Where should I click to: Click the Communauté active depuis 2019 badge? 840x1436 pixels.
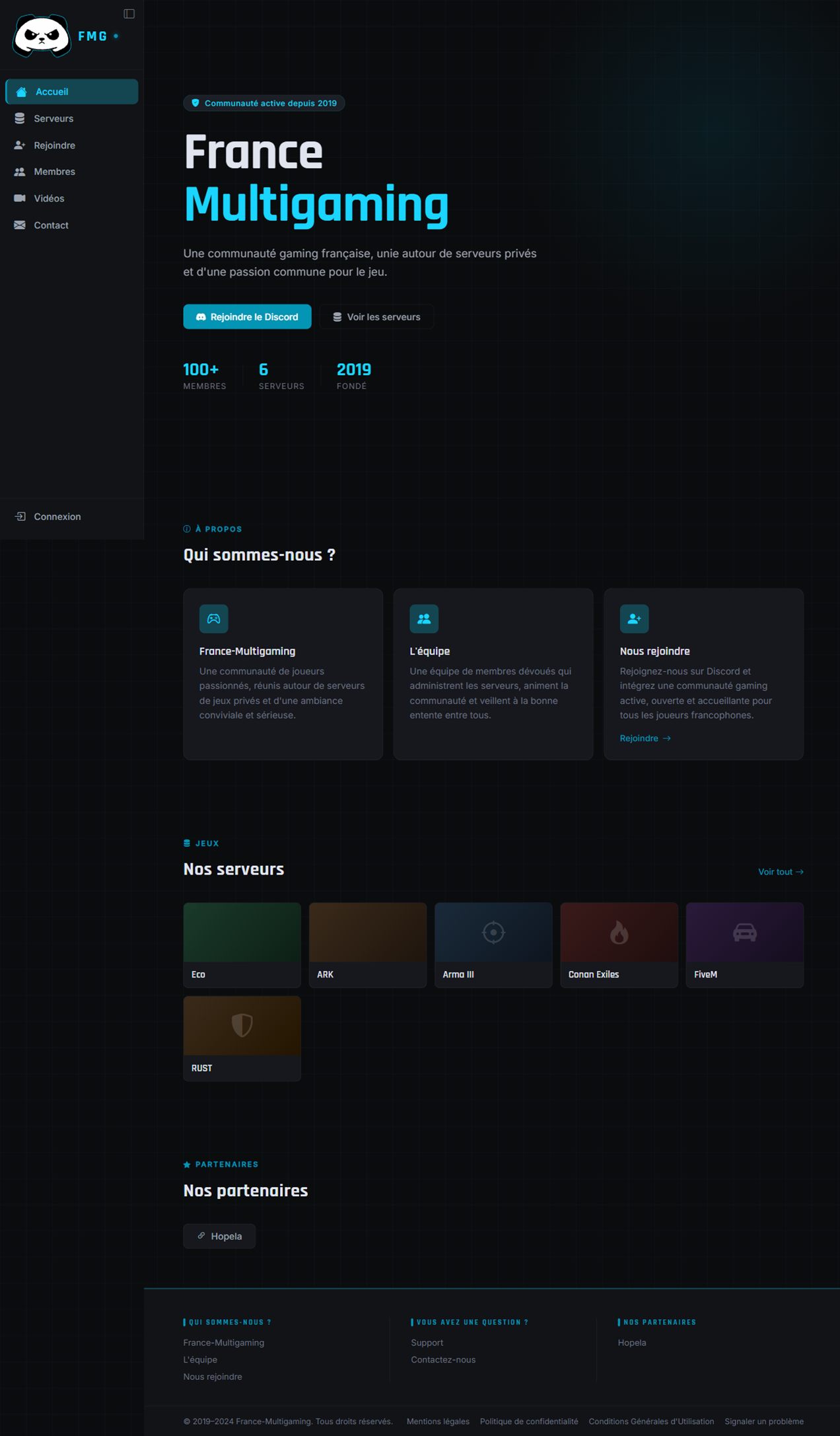264,103
